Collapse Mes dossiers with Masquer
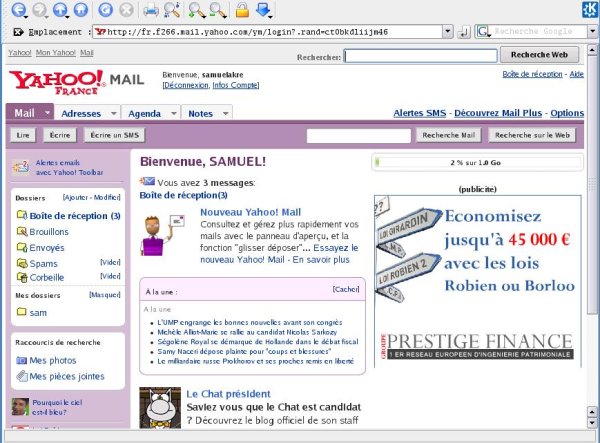The height and width of the screenshot is (443, 600). click(x=104, y=295)
